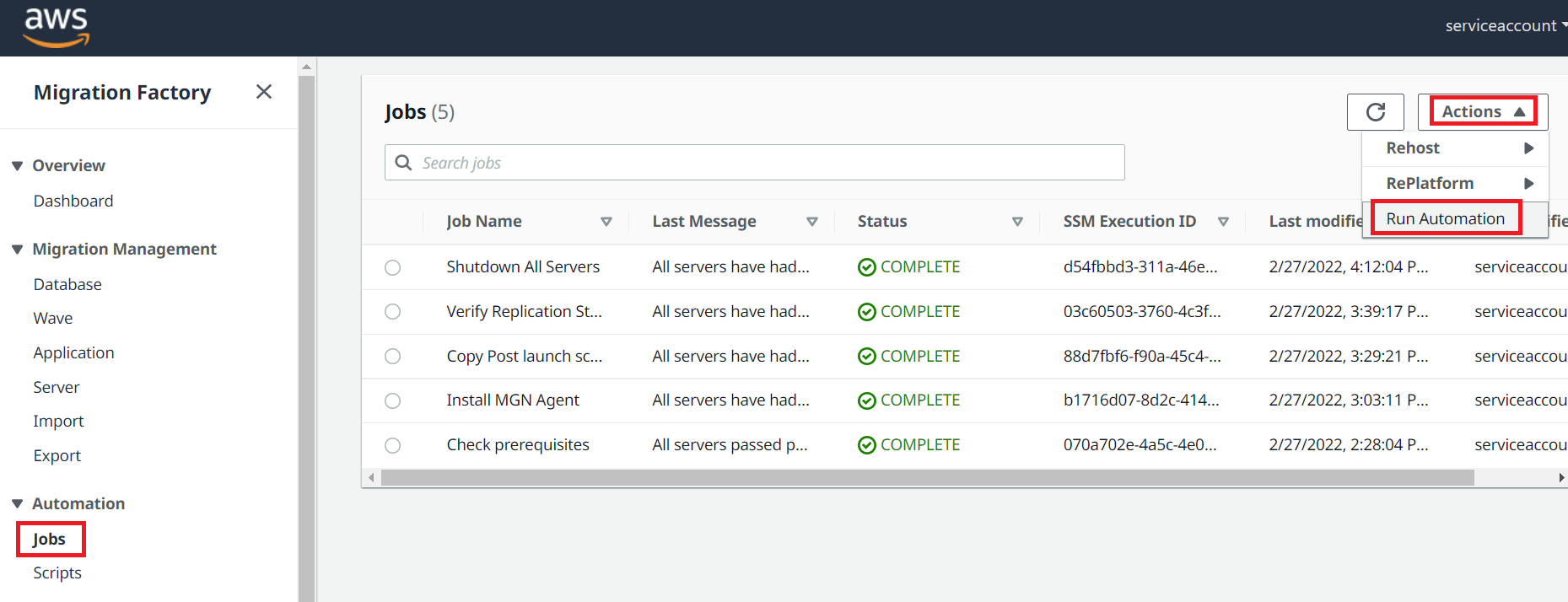Viewport: 1568px width, 602px height.
Task: Close the Migration Factory navigation panel
Action: point(264,92)
